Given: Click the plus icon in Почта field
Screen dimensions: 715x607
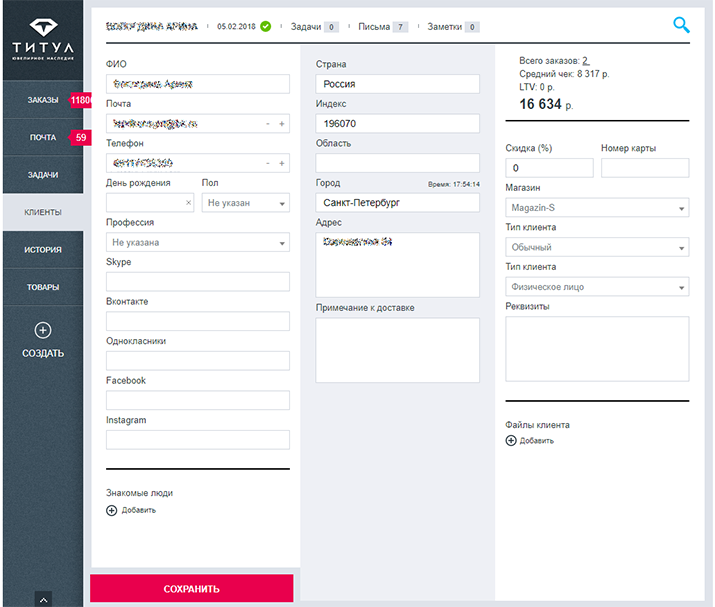Looking at the screenshot, I should click(x=282, y=124).
